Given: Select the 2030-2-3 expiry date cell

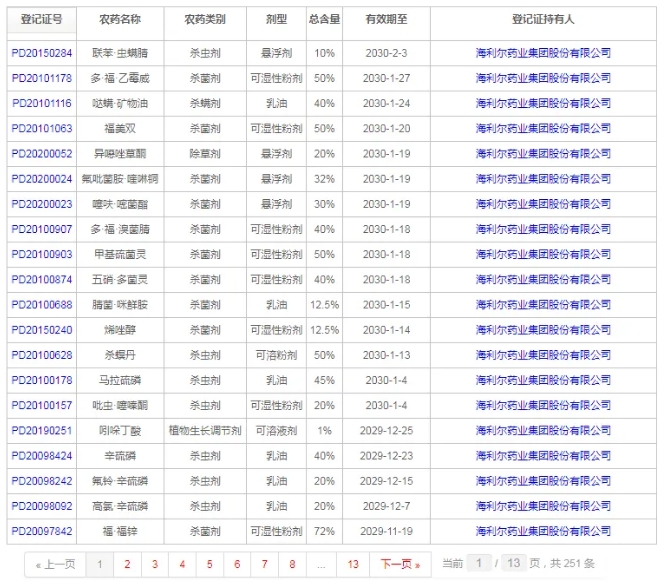Looking at the screenshot, I should tap(386, 53).
